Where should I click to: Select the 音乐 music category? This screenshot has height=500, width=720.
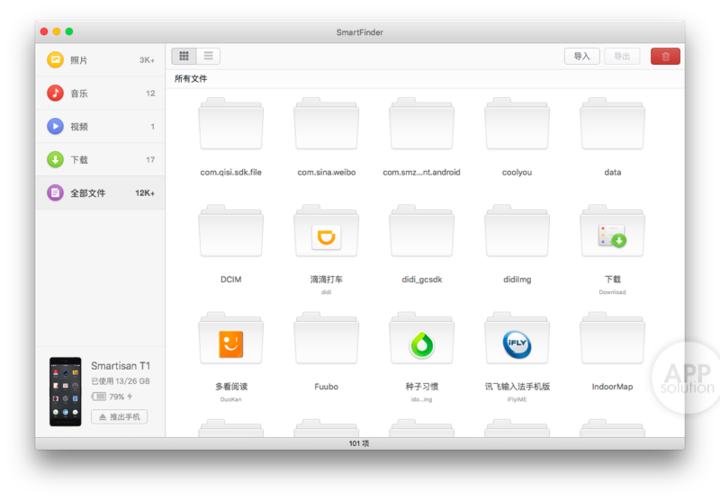point(100,93)
